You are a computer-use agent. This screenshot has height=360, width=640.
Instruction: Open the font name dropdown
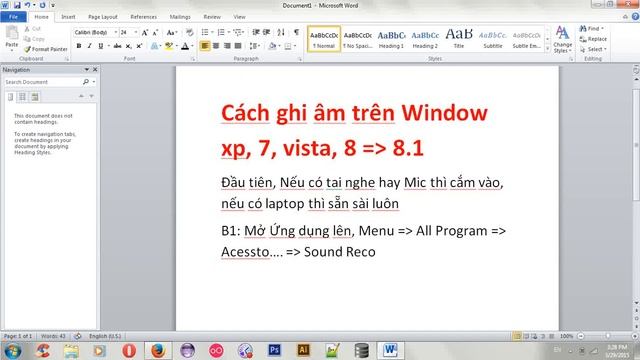116,32
